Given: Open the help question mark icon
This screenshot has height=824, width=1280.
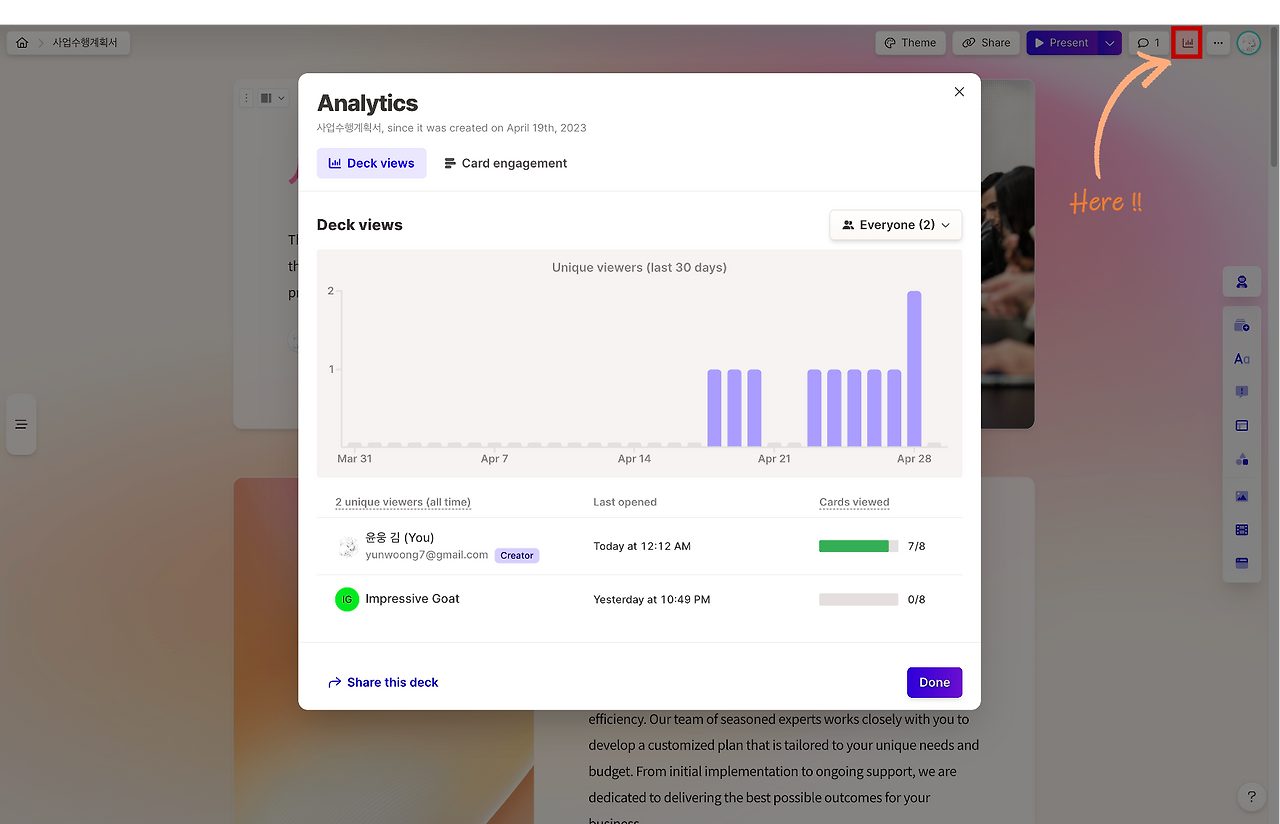Looking at the screenshot, I should (x=1251, y=797).
